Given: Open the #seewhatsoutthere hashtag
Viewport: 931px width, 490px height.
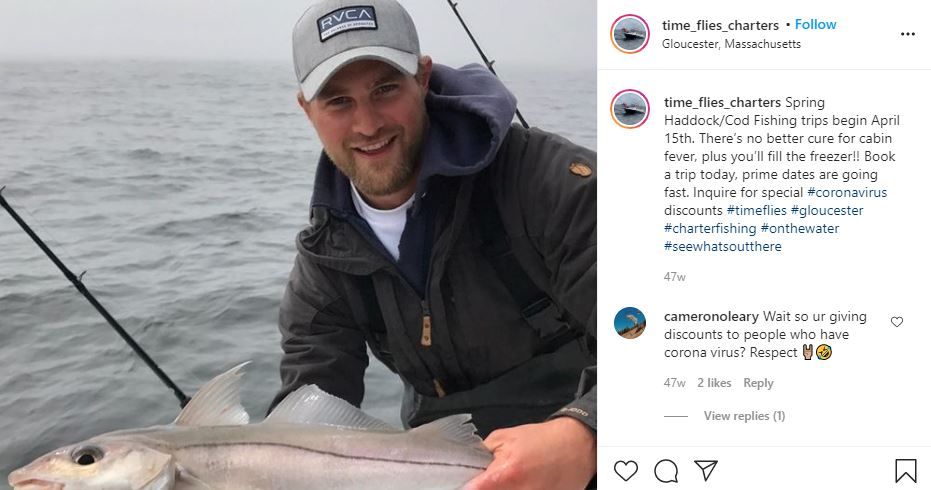Looking at the screenshot, I should tap(723, 246).
